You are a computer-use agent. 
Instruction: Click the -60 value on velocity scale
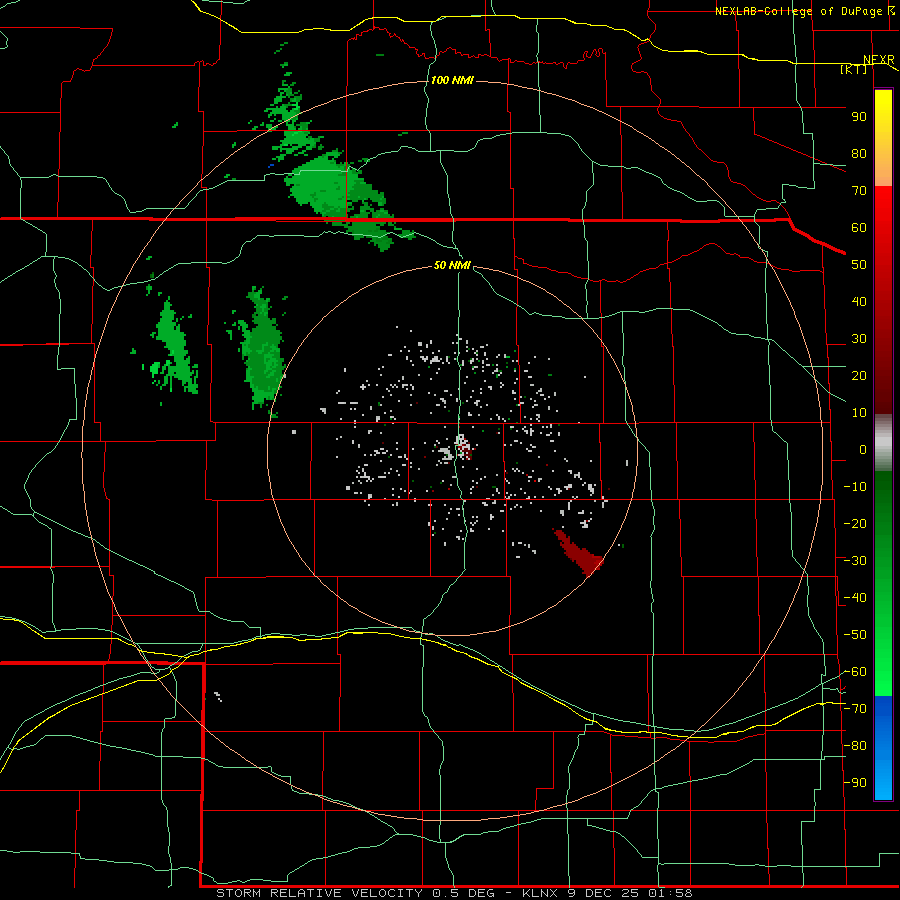pos(855,672)
